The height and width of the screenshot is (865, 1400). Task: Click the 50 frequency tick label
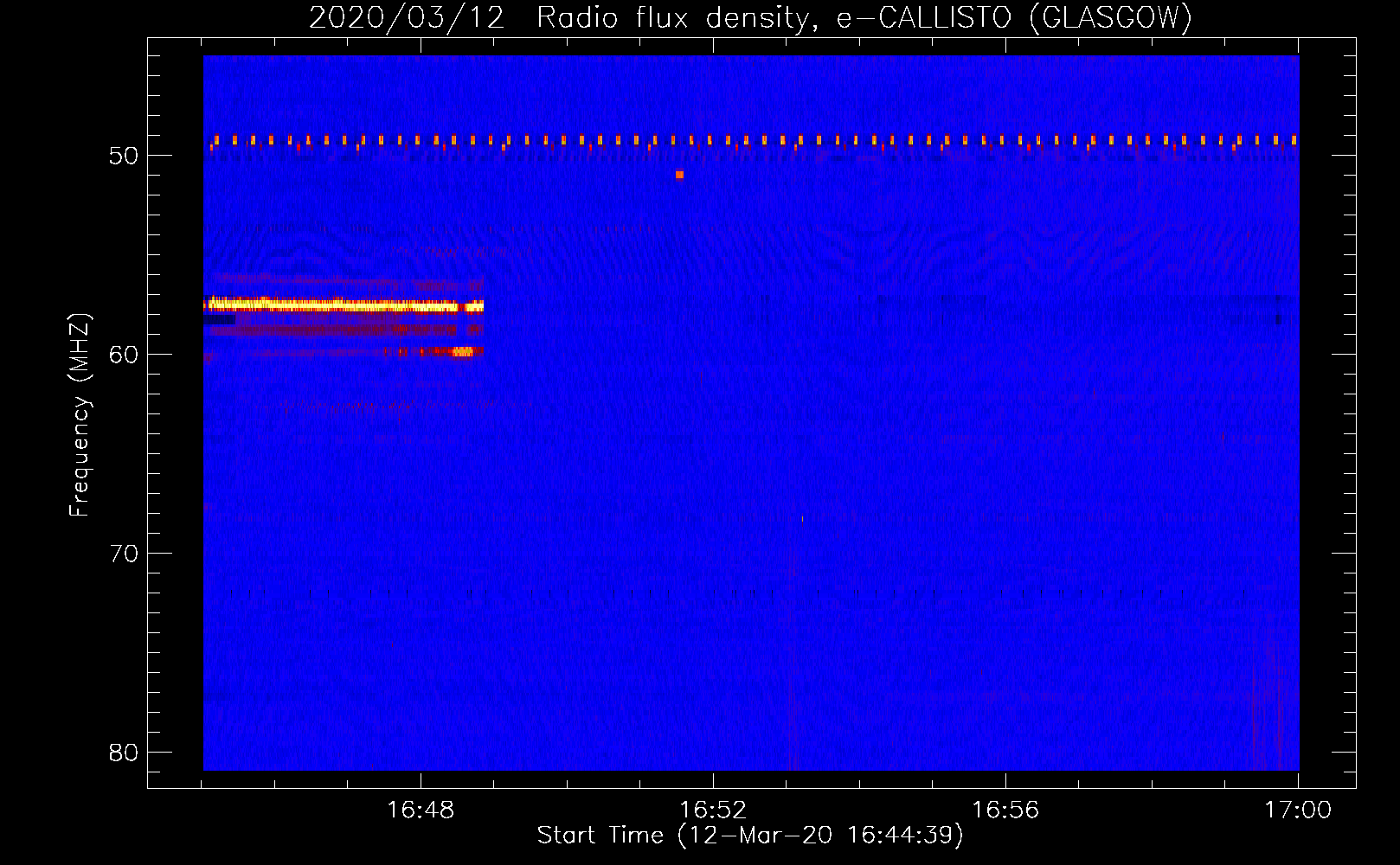coord(124,156)
